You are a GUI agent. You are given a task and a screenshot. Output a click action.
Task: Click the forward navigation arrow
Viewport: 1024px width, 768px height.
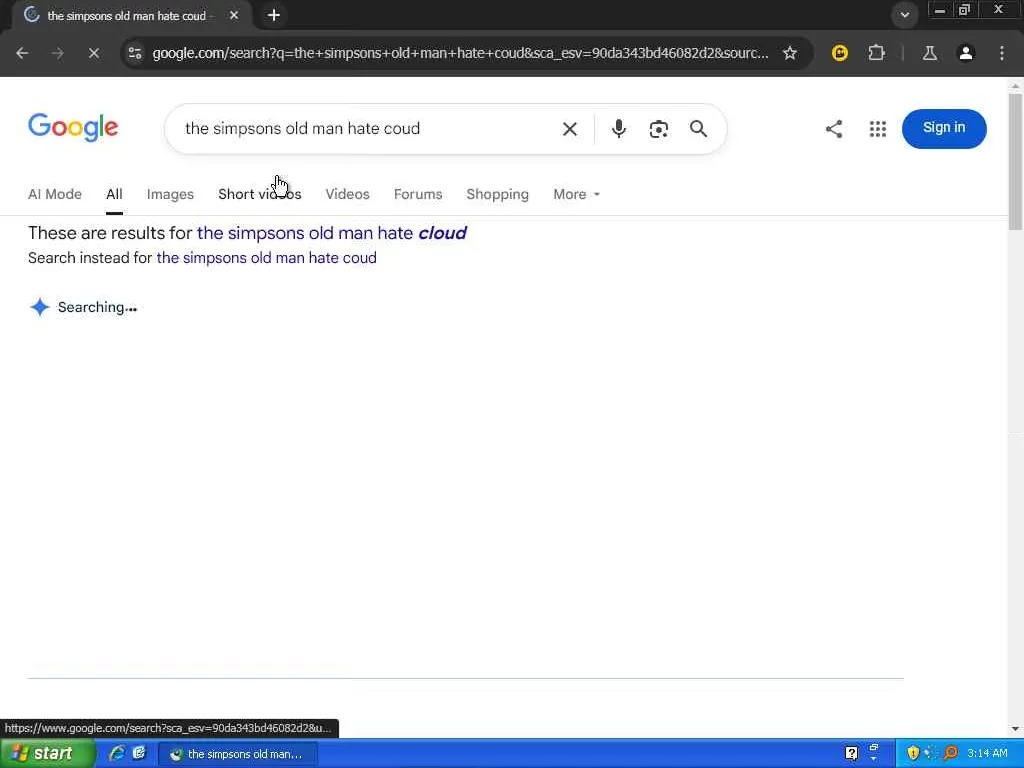tap(57, 53)
